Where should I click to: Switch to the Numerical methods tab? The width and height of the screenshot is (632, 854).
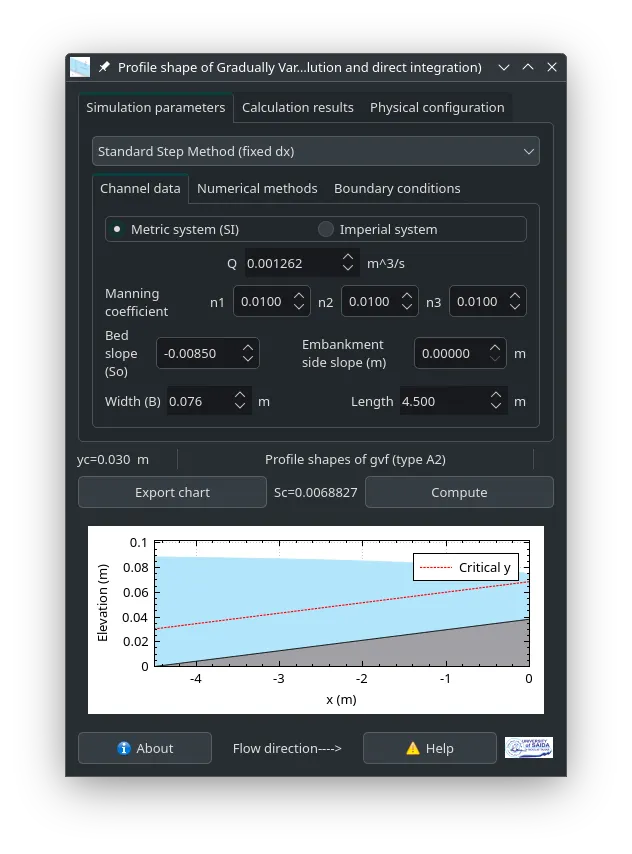[x=257, y=188]
